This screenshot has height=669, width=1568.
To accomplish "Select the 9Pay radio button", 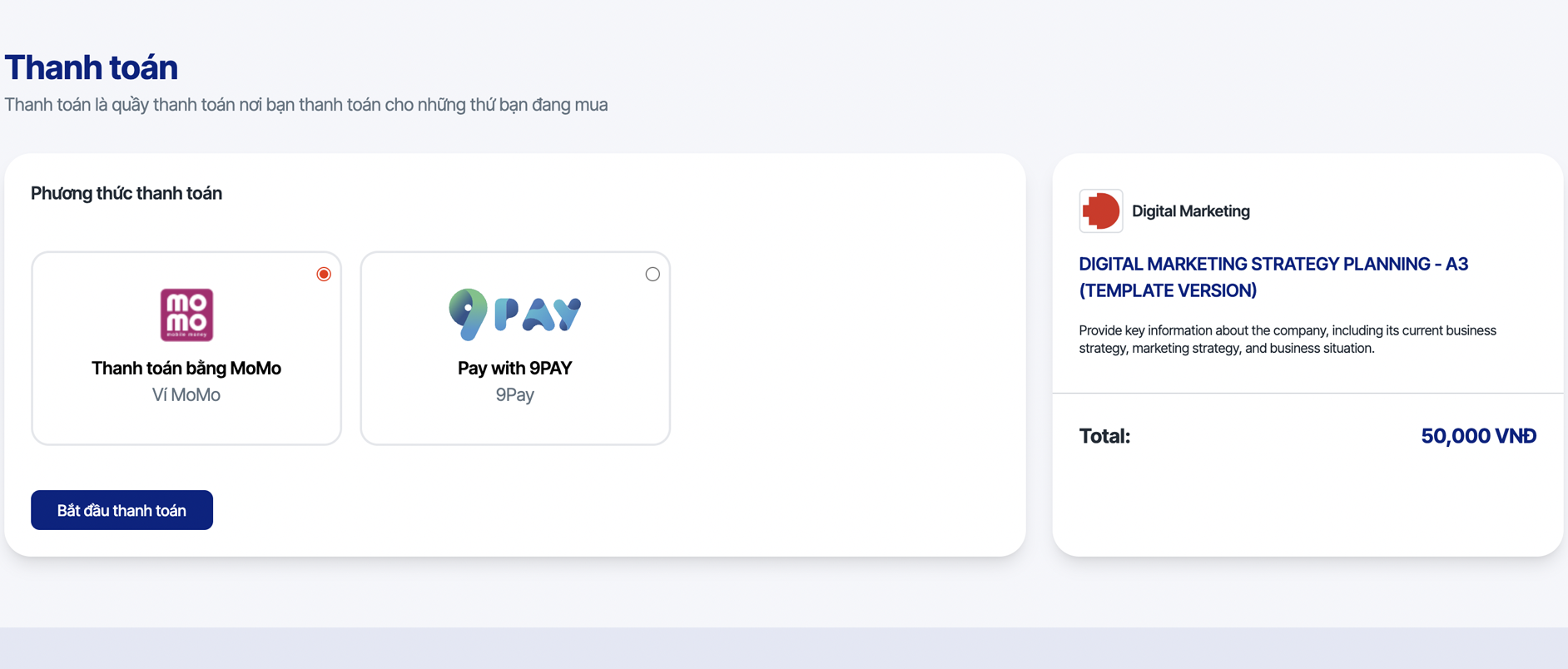I will (x=653, y=274).
